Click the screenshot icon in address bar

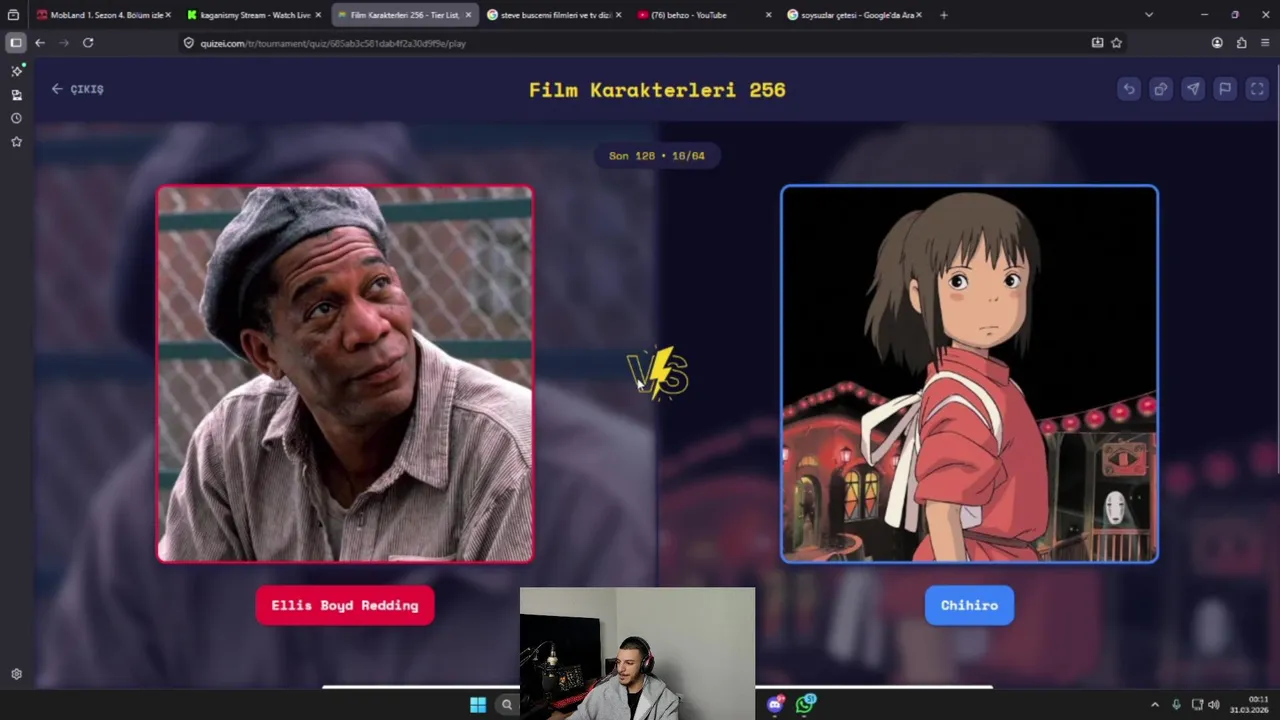click(x=1097, y=43)
